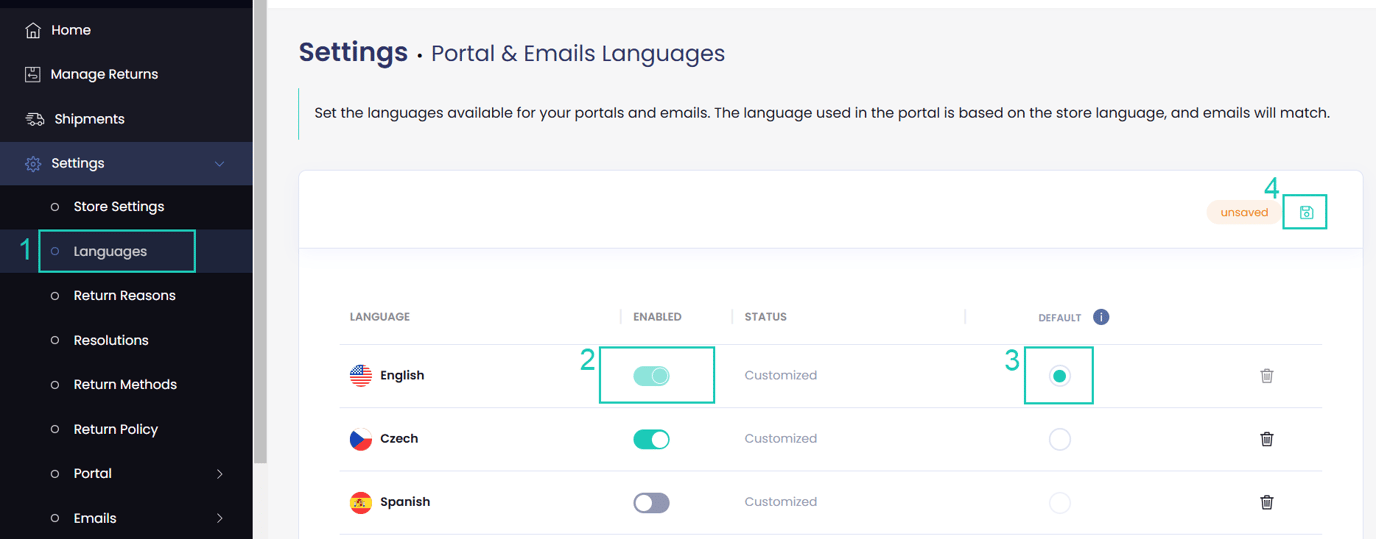Open the Store Settings menu item
Viewport: 1376px width, 539px height.
pos(118,207)
